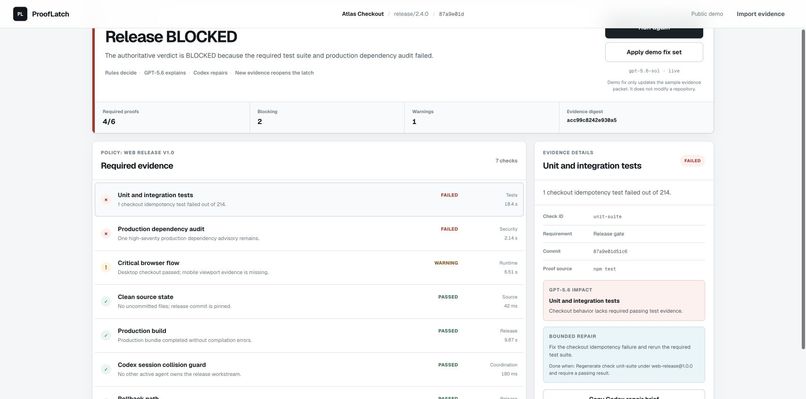Select the Clean source state row
This screenshot has width=806, height=399.
[309, 301]
